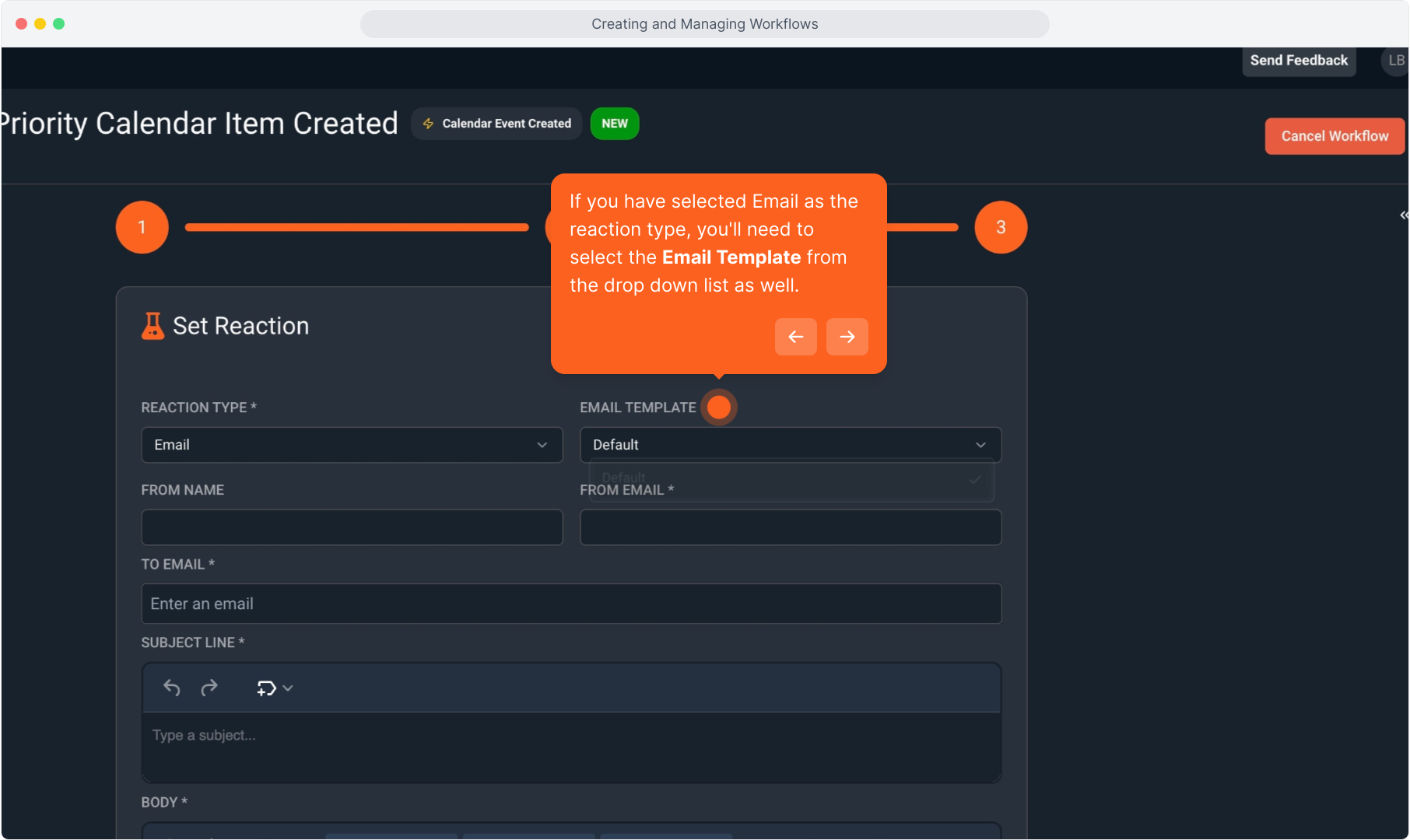The image size is (1410, 840).
Task: Click the macOS yellow minimize window button
Action: click(x=40, y=24)
